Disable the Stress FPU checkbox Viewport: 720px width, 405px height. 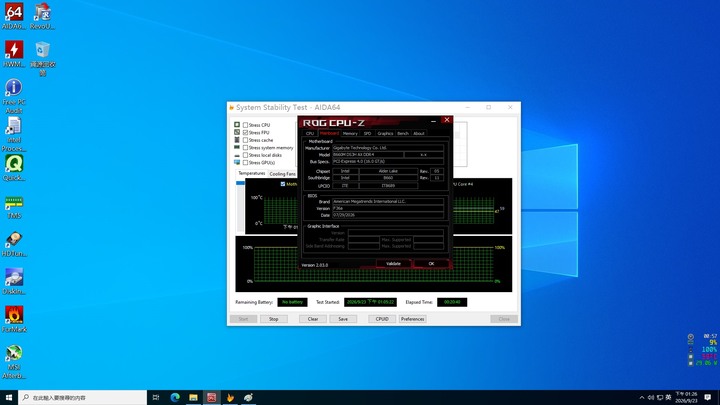tap(245, 132)
